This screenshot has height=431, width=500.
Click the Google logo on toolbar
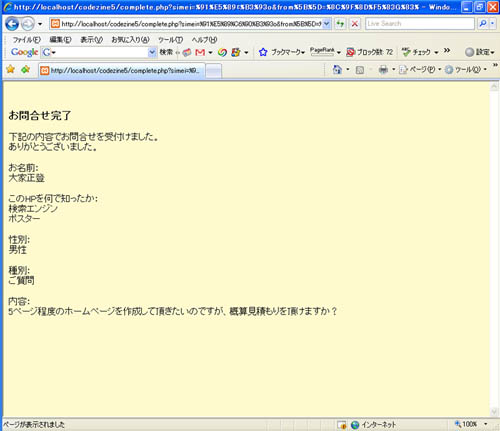click(x=24, y=52)
